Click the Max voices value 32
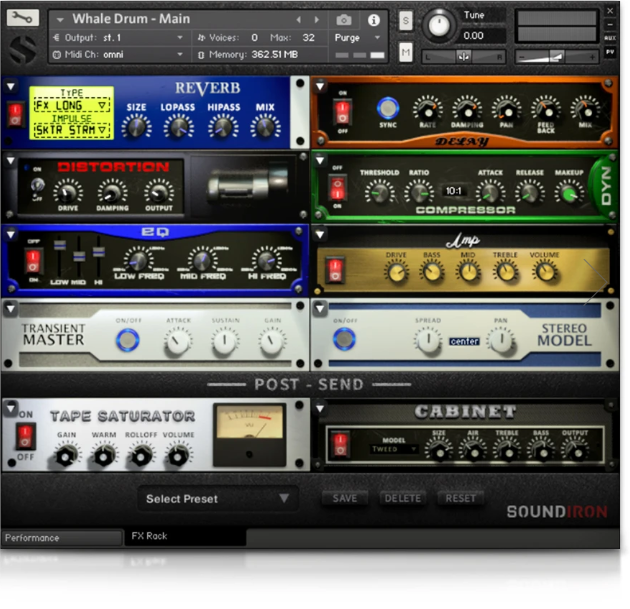This screenshot has height=609, width=630. 309,38
